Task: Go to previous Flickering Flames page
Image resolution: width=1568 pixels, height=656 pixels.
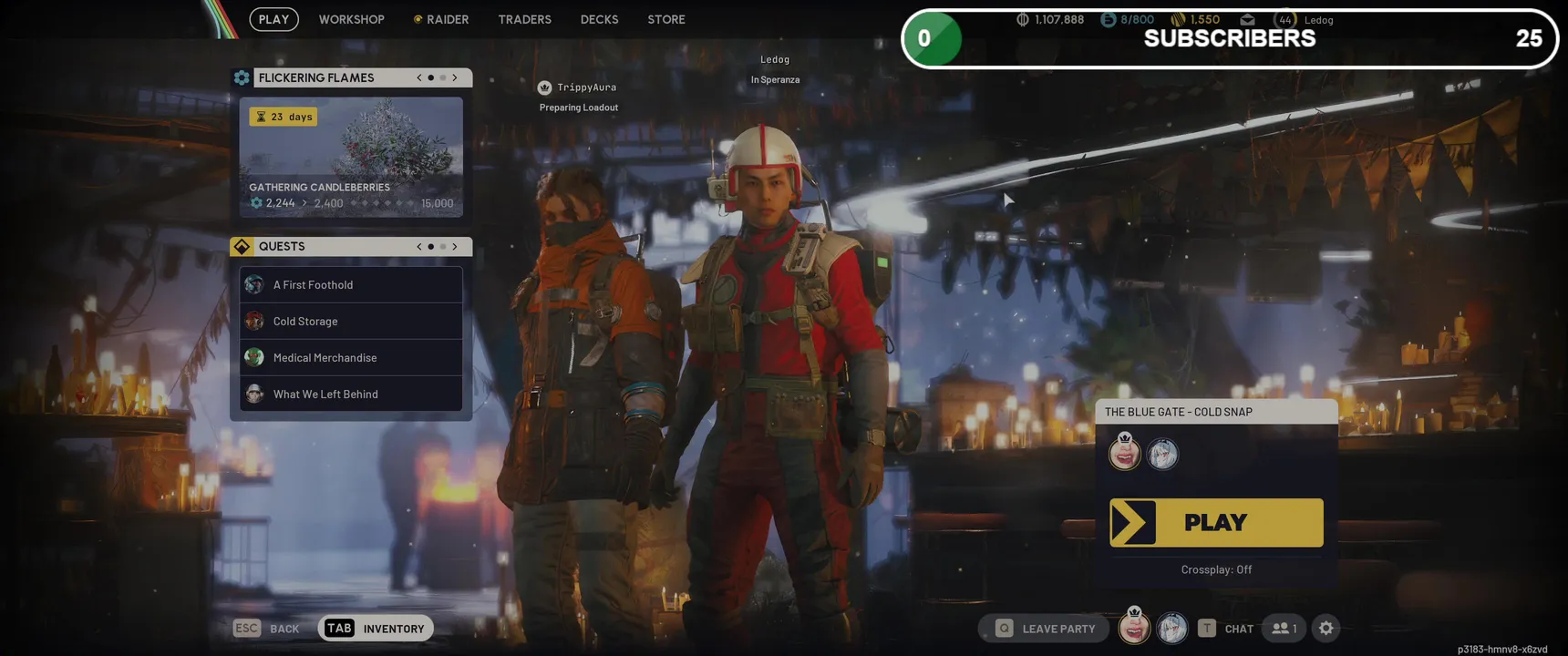Action: coord(419,77)
